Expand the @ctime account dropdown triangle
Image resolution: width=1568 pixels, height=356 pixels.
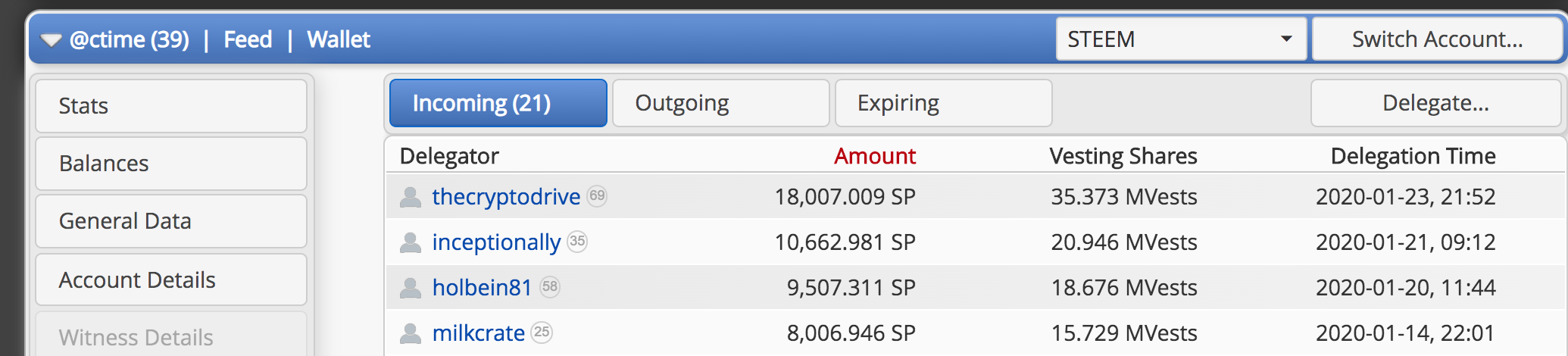51,40
